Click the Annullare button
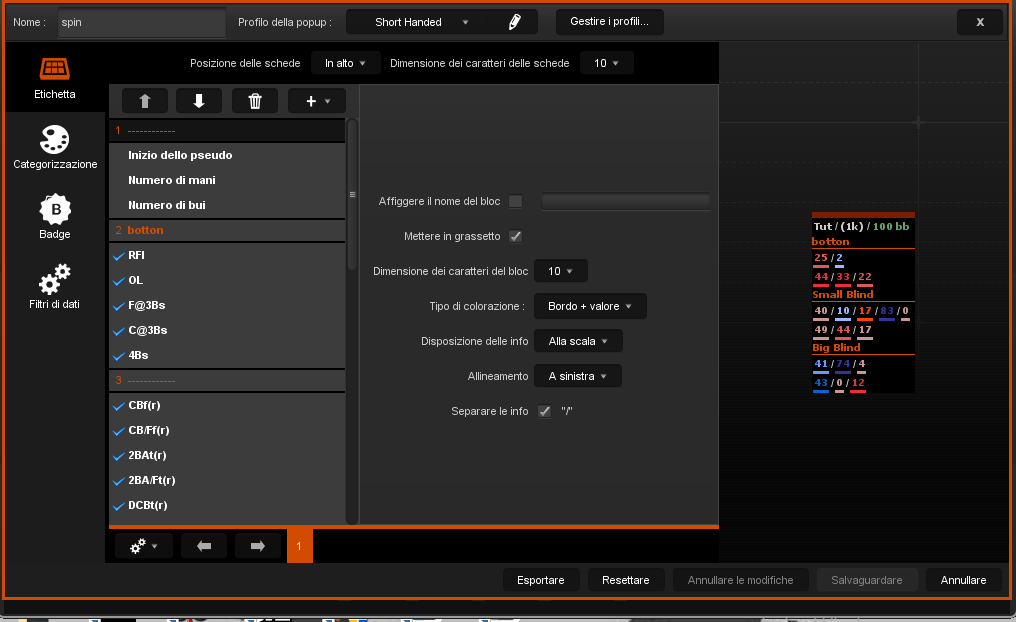This screenshot has width=1016, height=622. [964, 580]
